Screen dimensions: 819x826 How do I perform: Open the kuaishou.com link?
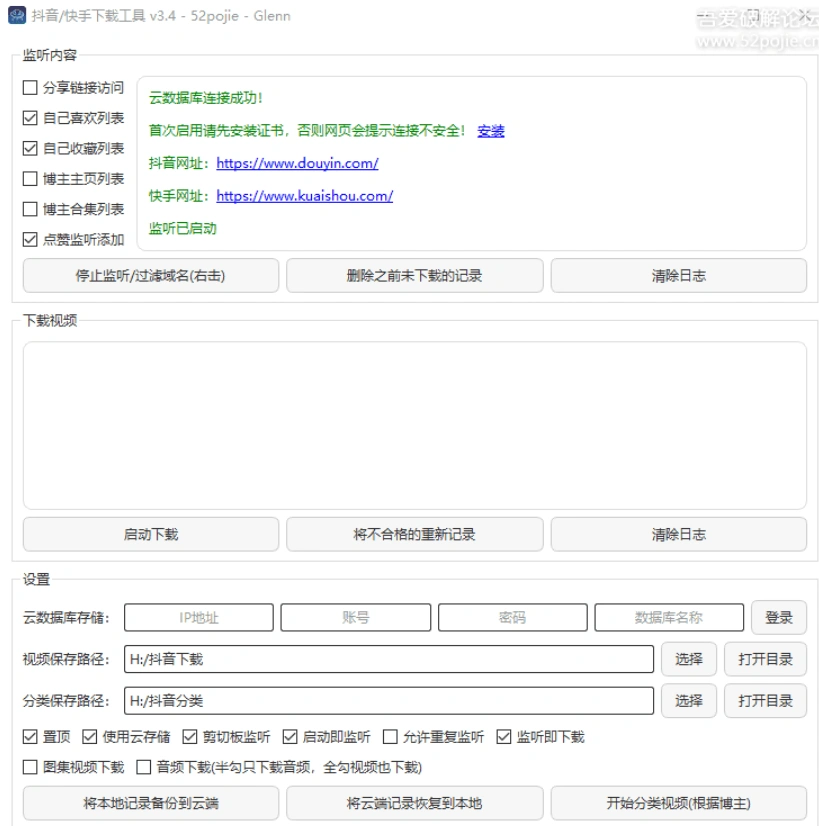pyautogui.click(x=304, y=196)
